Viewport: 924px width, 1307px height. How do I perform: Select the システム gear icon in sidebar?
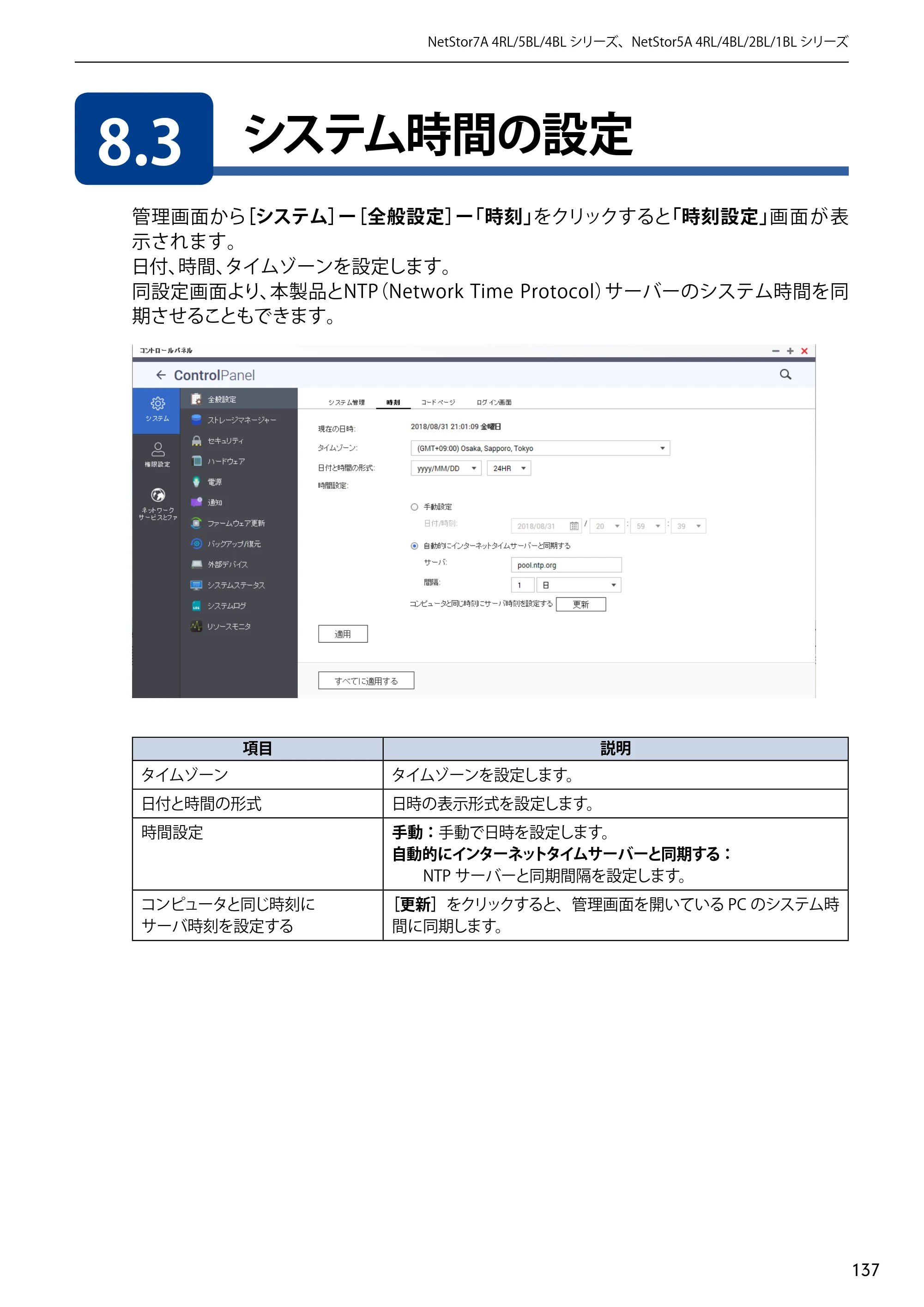click(157, 403)
